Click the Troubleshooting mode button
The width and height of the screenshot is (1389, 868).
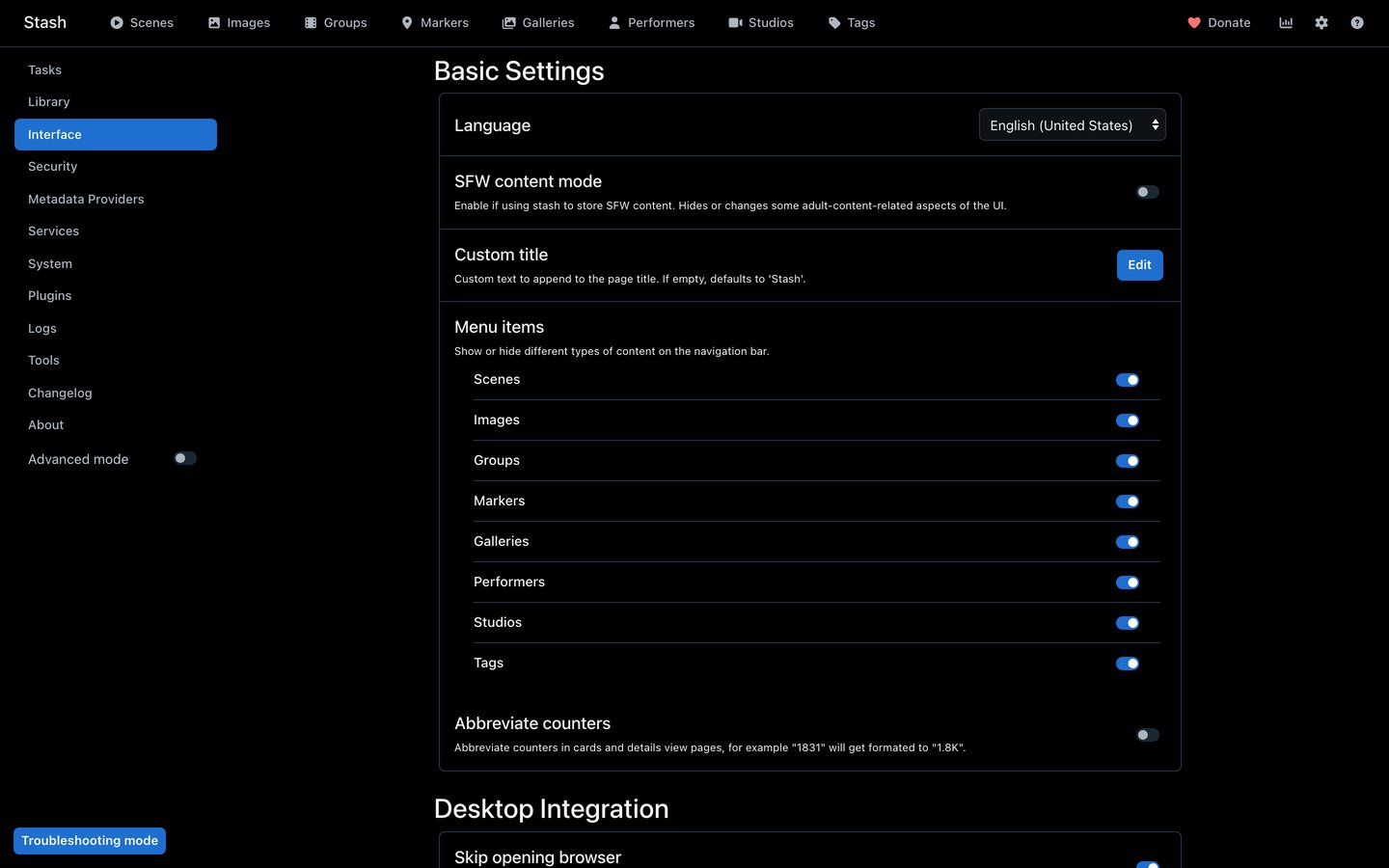point(90,841)
